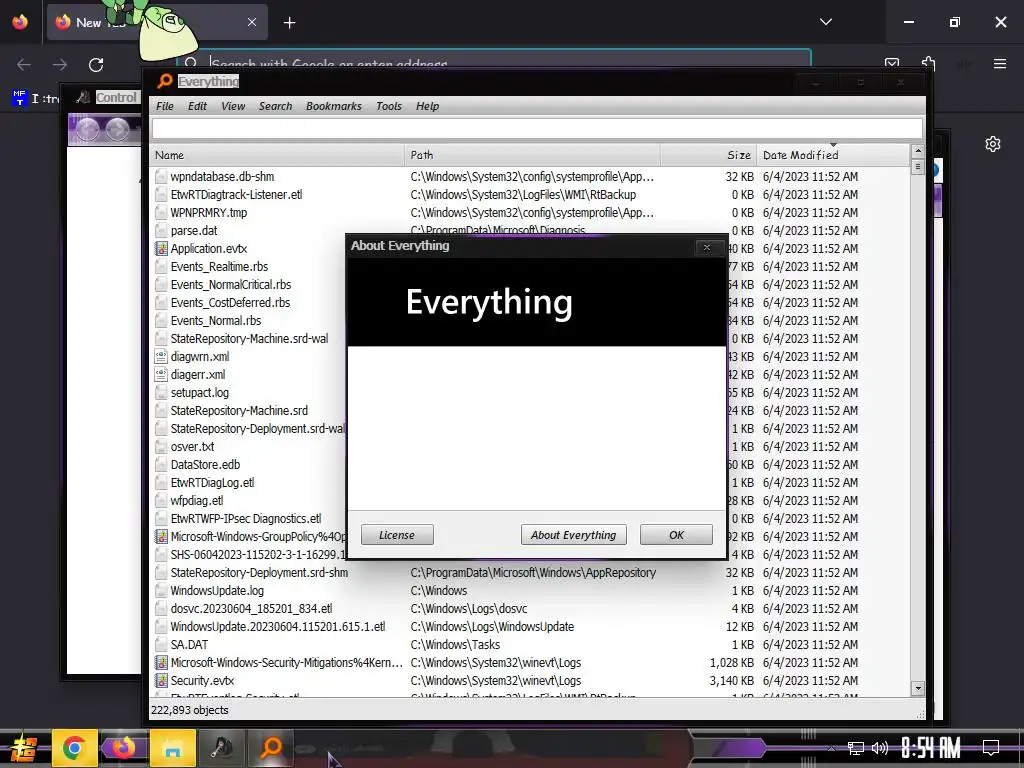Click the Microsoft-Windows-GroupPolicy event log icon
The height and width of the screenshot is (768, 1024).
(x=161, y=536)
